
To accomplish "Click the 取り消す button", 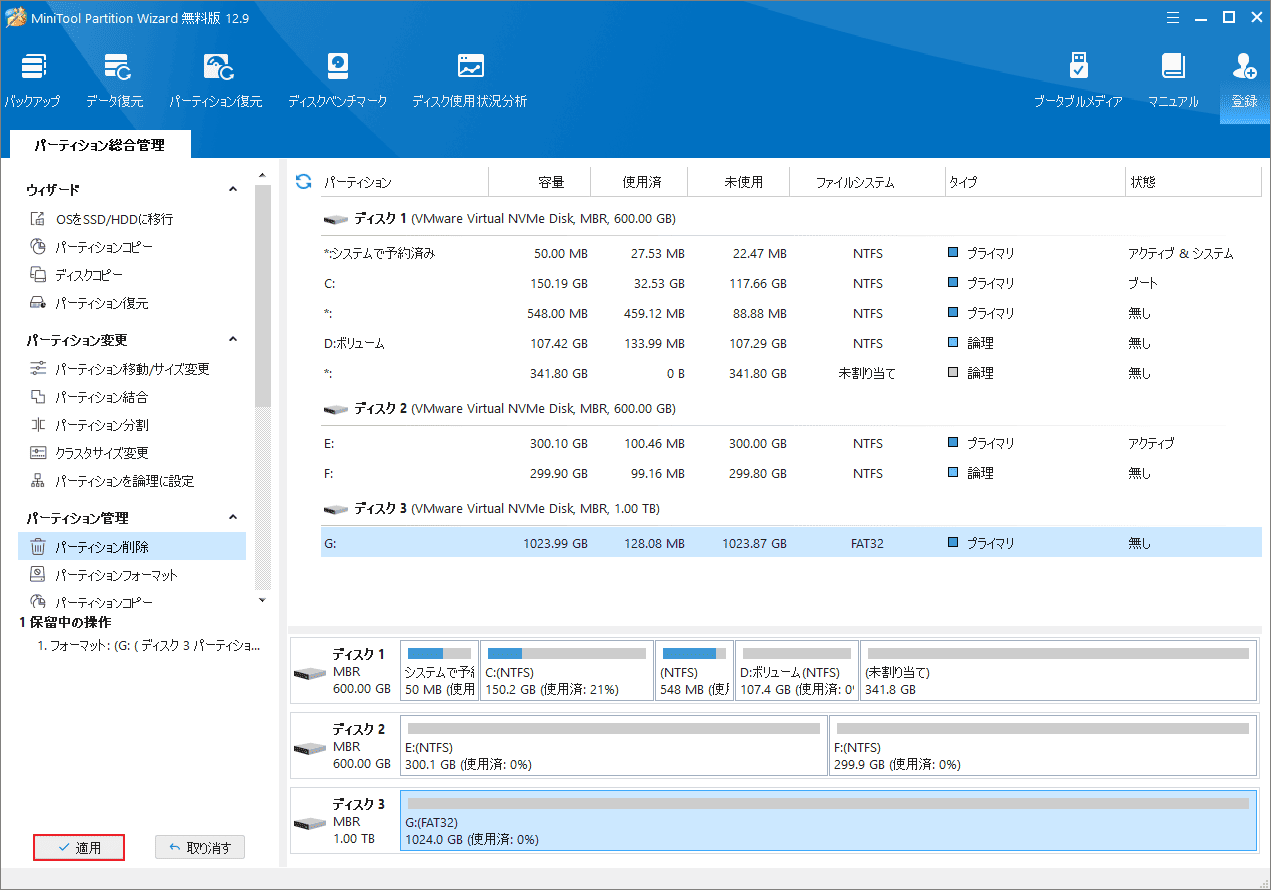I will pyautogui.click(x=200, y=848).
